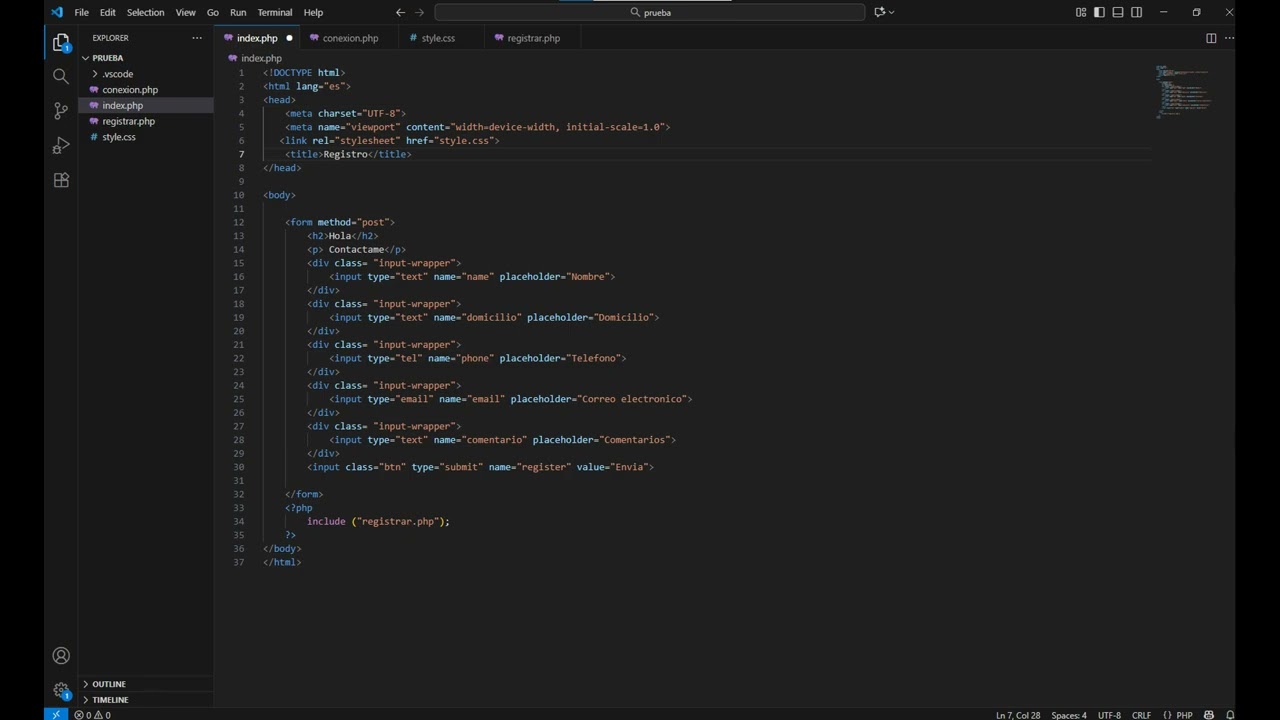
Task: Open the Run menu
Action: 238,12
